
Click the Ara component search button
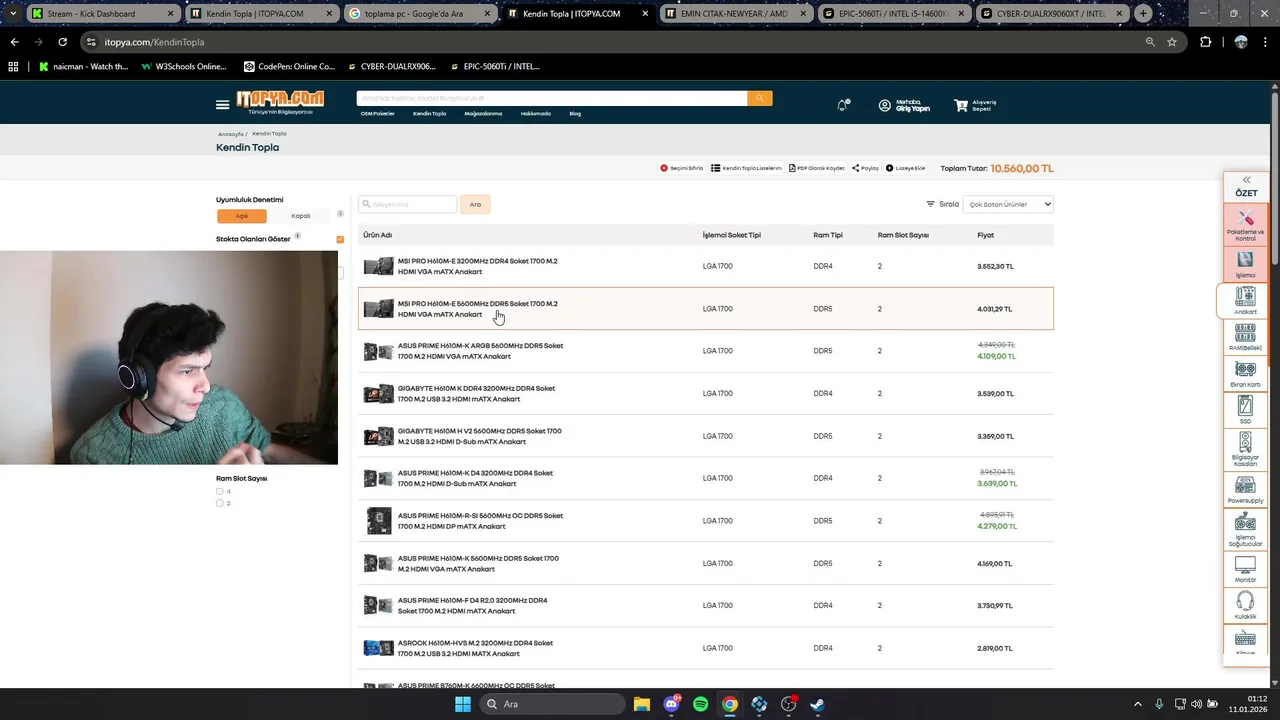click(475, 204)
